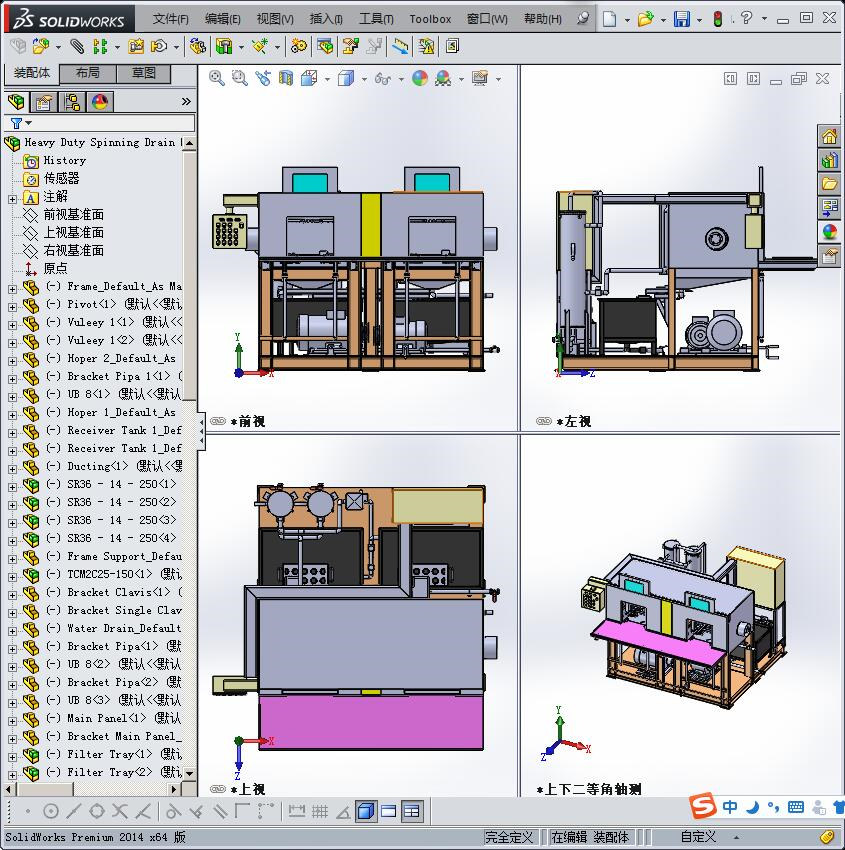Click the Reference Geometry icon

[260, 47]
